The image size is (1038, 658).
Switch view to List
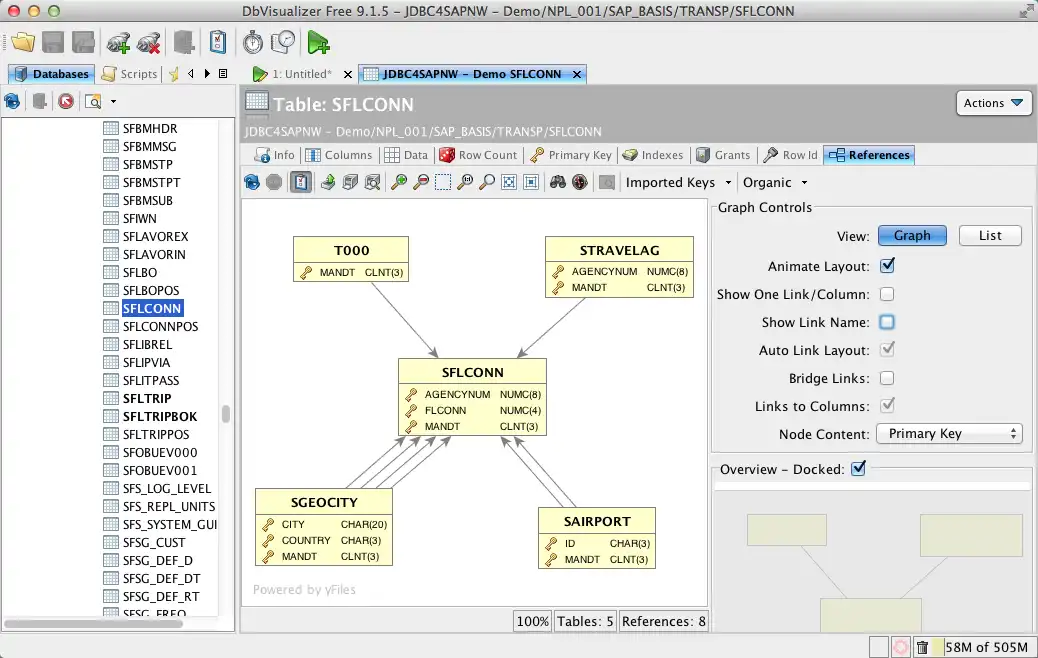click(990, 236)
